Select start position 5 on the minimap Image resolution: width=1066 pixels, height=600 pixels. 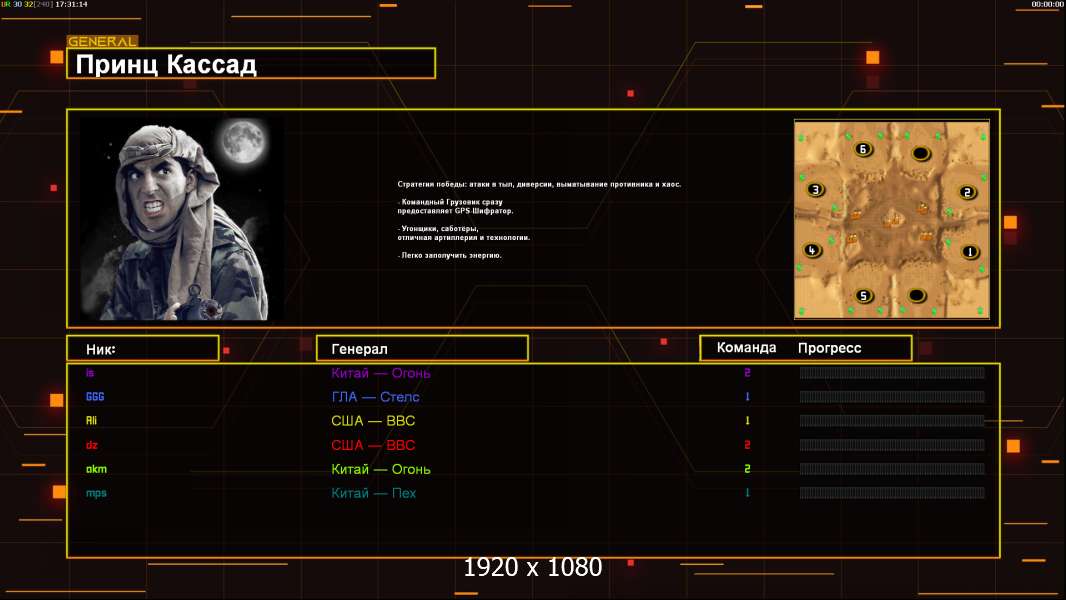tap(864, 295)
